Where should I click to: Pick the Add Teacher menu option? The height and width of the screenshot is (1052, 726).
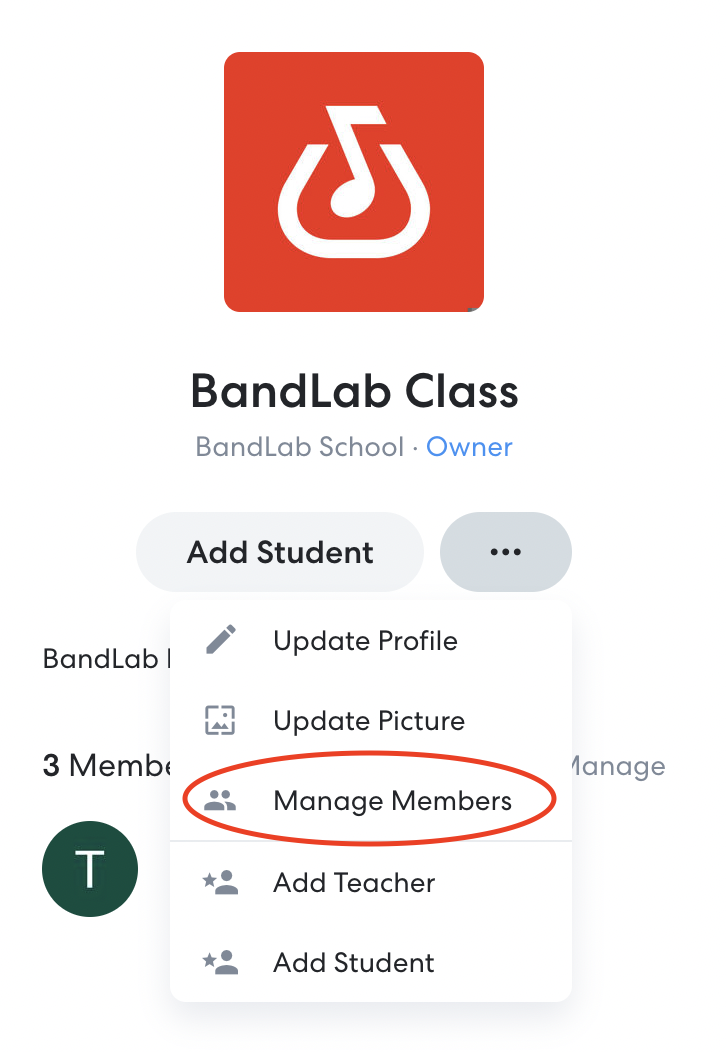pyautogui.click(x=370, y=882)
